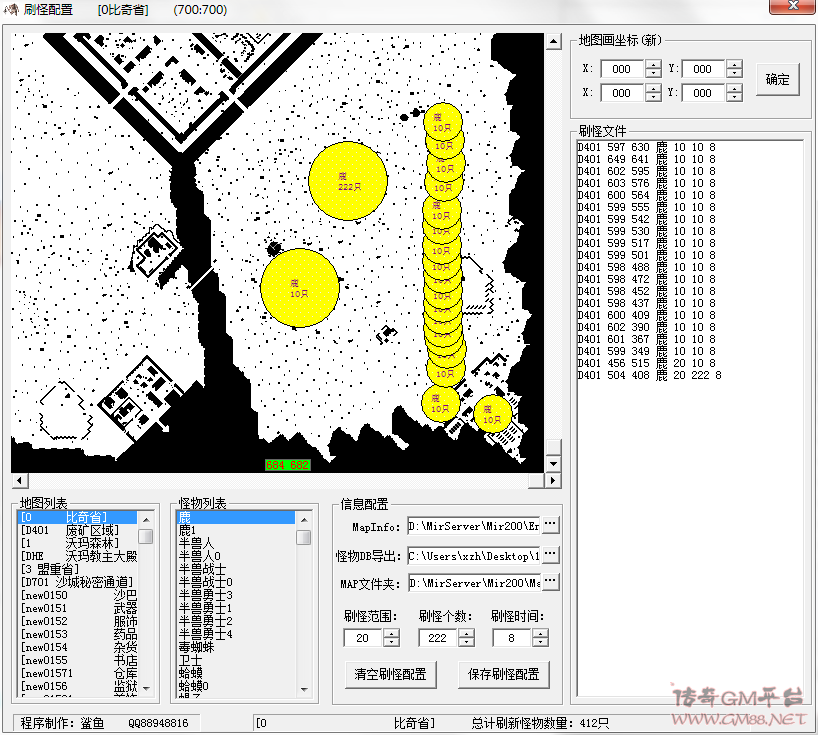Increase the second-row Y coordinate spinner
This screenshot has height=735, width=818.
pos(734,89)
